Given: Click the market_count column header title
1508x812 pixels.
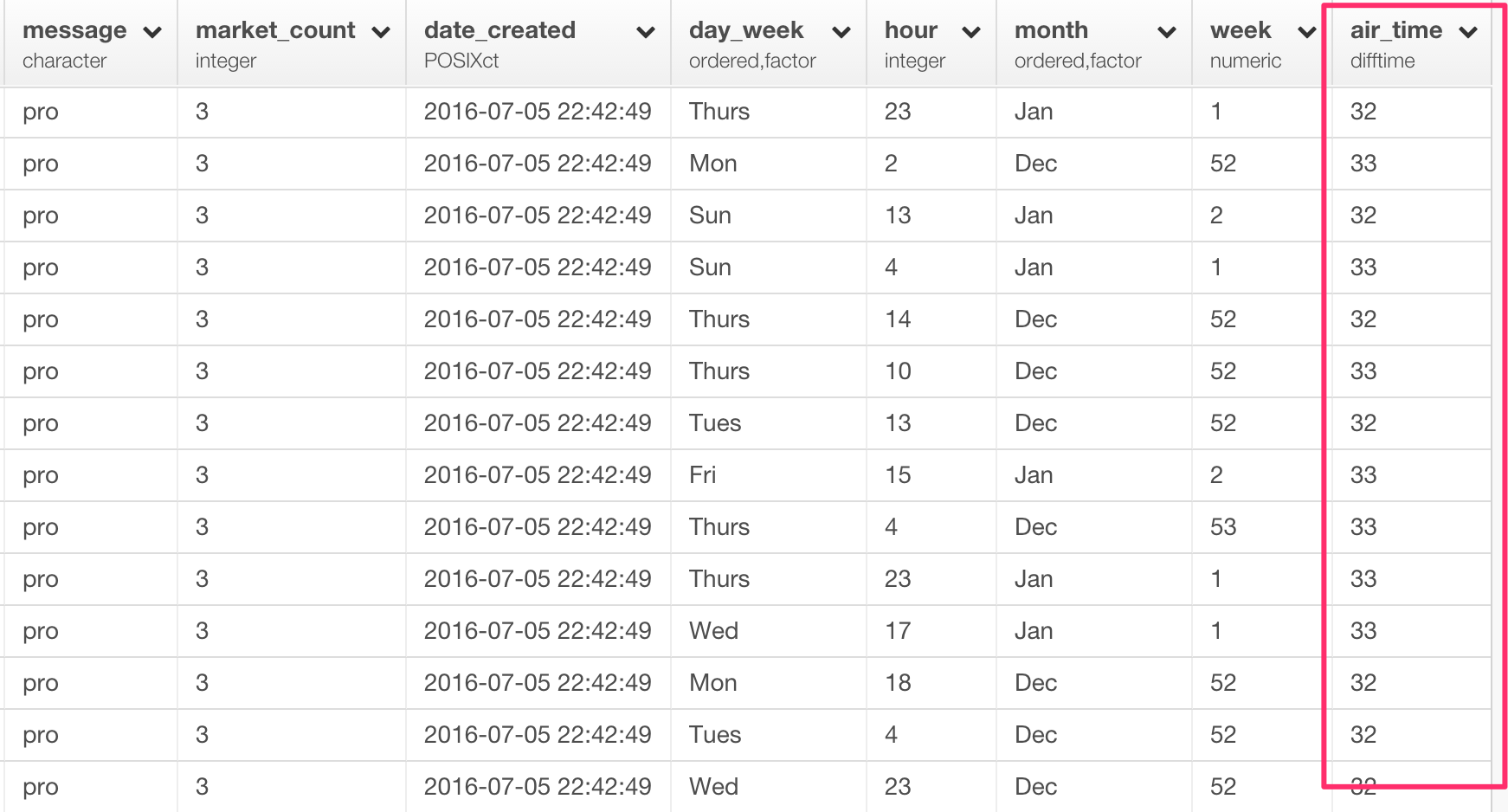Looking at the screenshot, I should point(275,30).
